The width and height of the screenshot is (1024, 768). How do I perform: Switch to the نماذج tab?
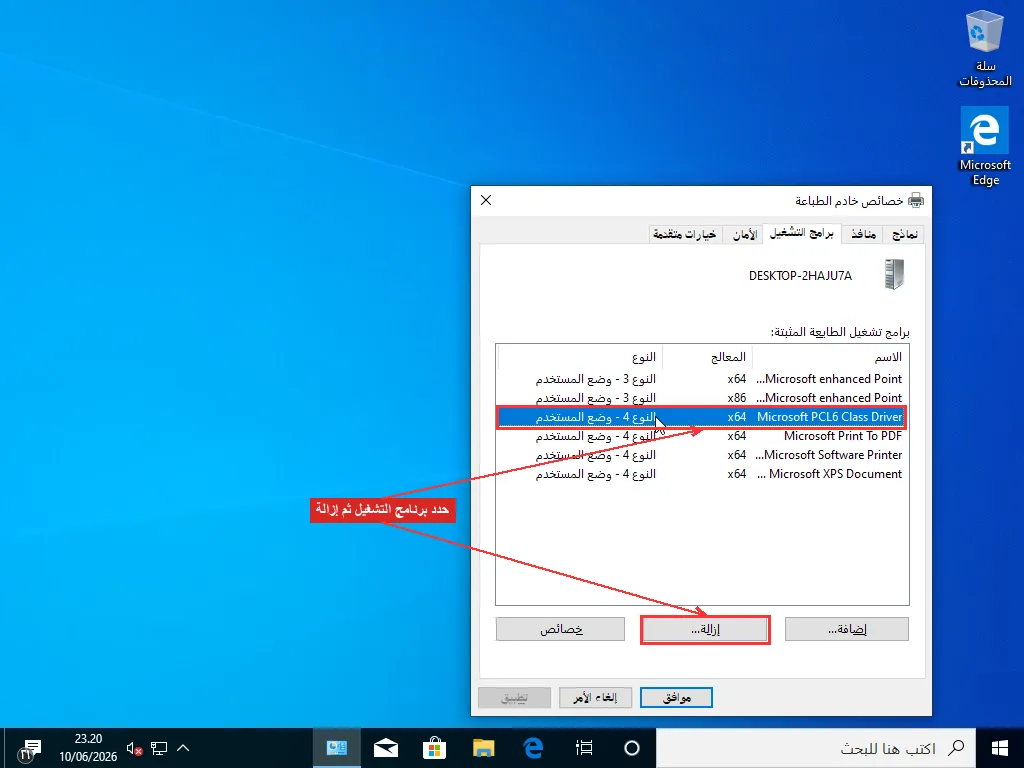tap(904, 234)
